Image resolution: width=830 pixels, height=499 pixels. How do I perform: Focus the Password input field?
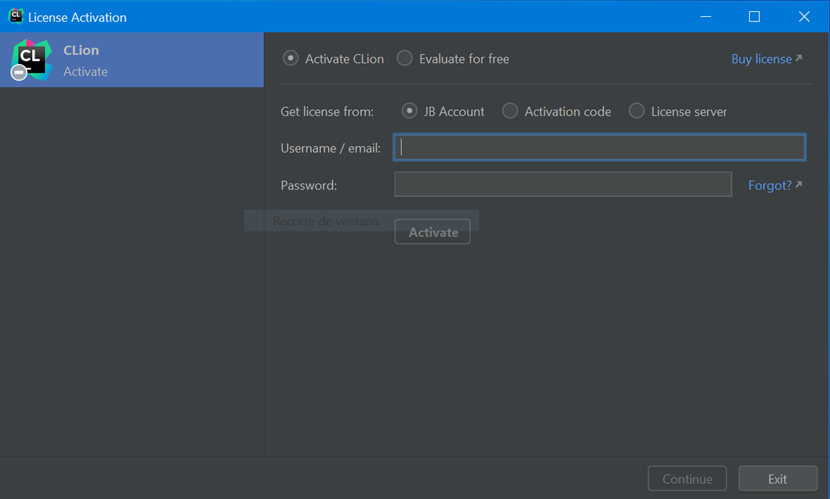click(x=563, y=184)
